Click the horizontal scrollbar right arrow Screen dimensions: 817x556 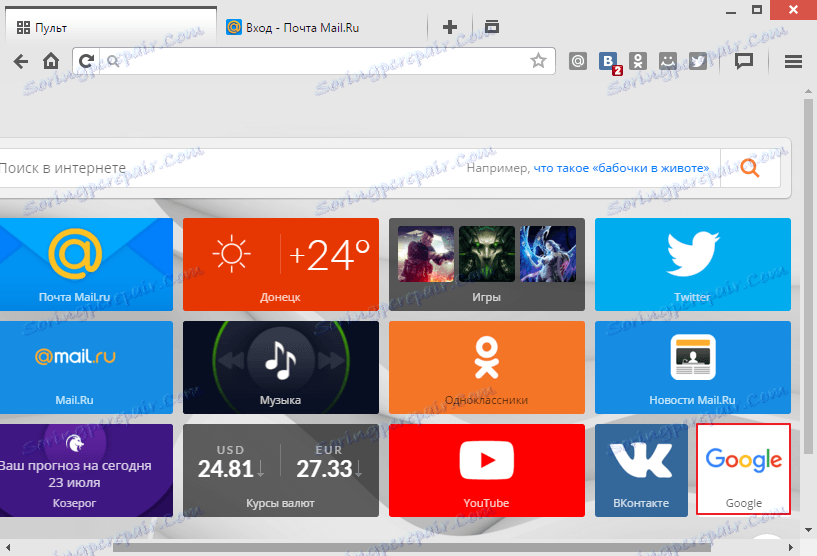click(790, 548)
